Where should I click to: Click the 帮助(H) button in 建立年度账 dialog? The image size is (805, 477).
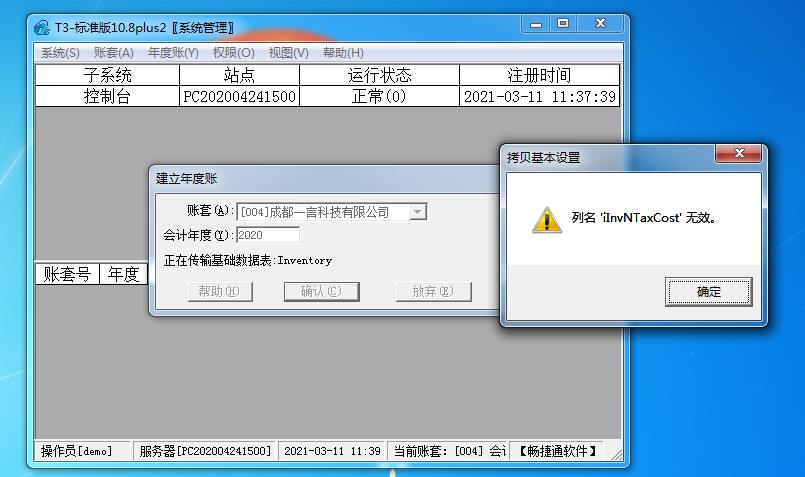[220, 292]
